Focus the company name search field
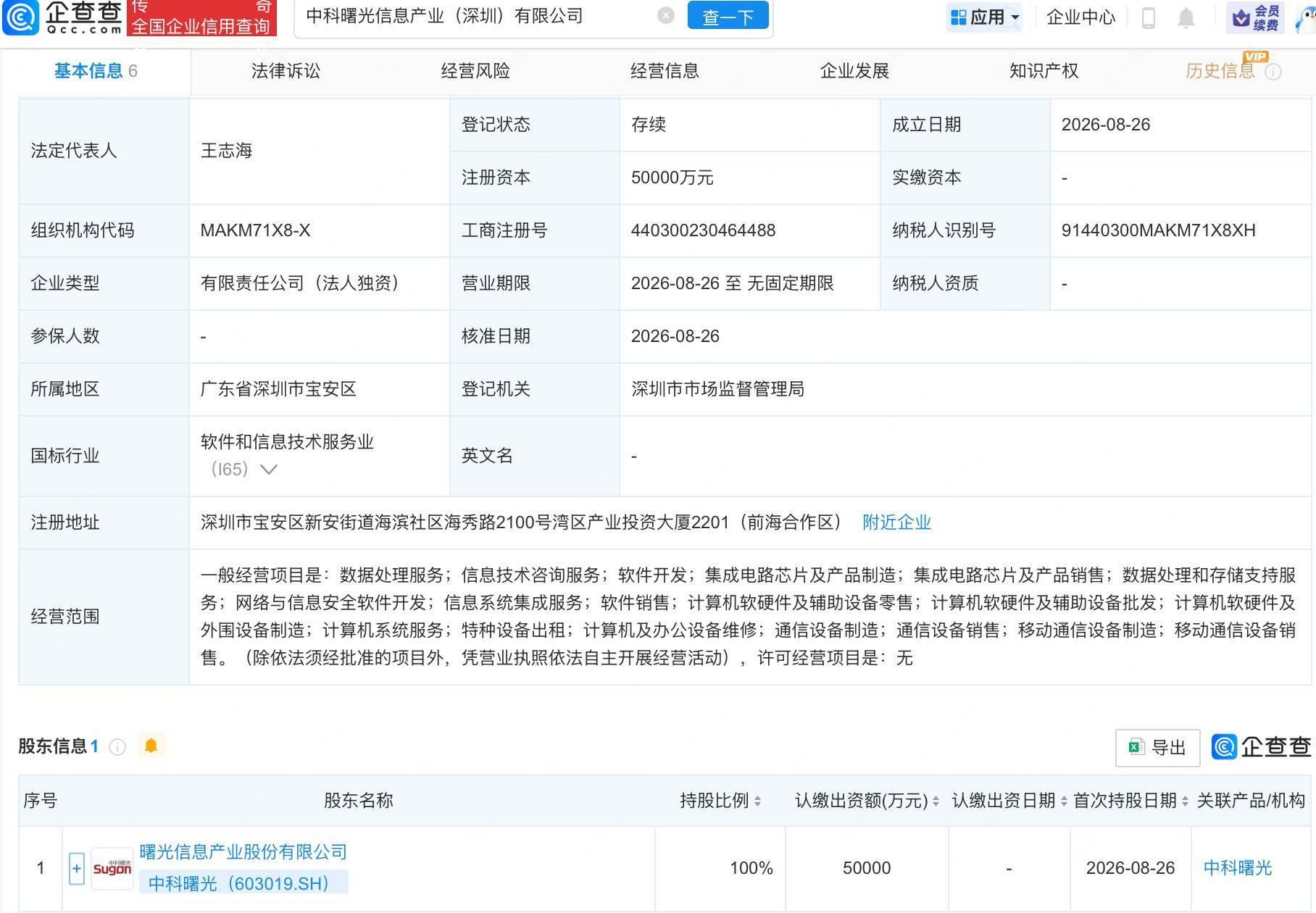Image resolution: width=1316 pixels, height=913 pixels. coord(478,16)
